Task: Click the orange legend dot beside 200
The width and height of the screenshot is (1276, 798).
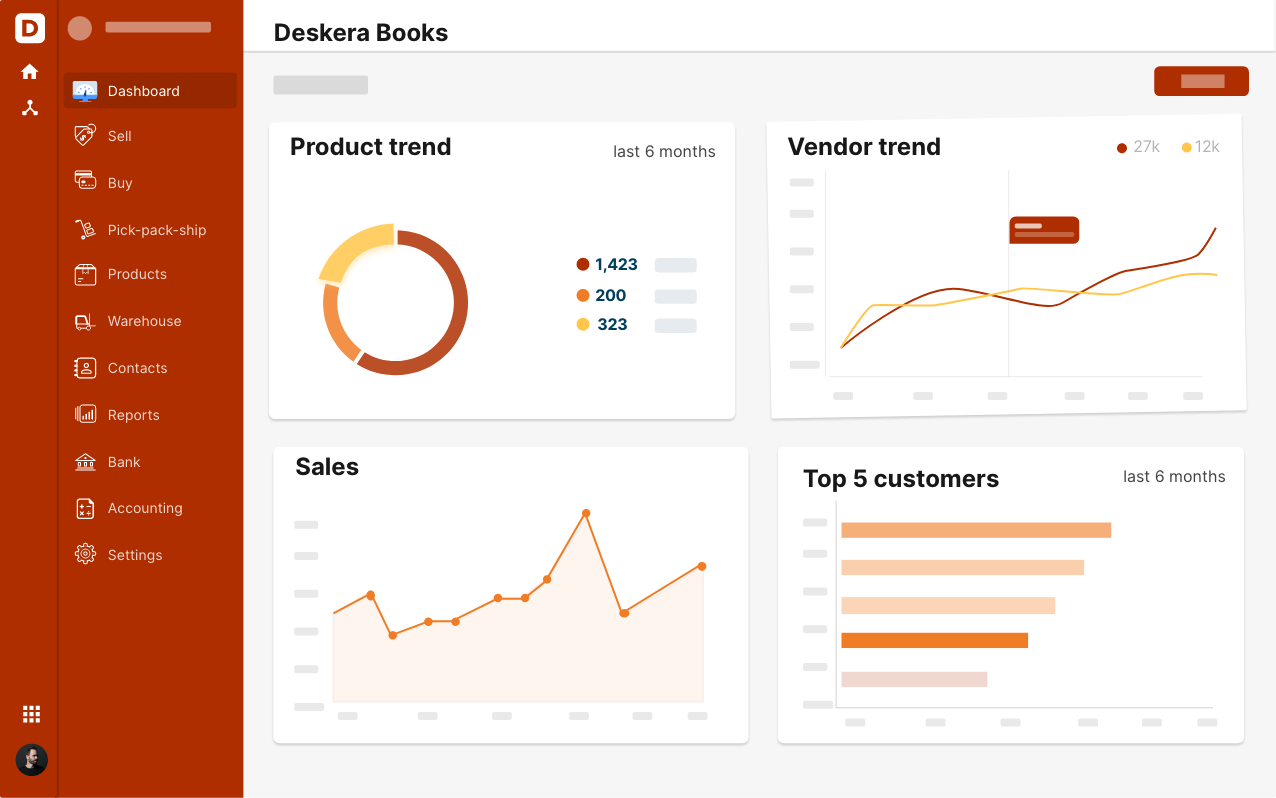Action: (x=583, y=295)
